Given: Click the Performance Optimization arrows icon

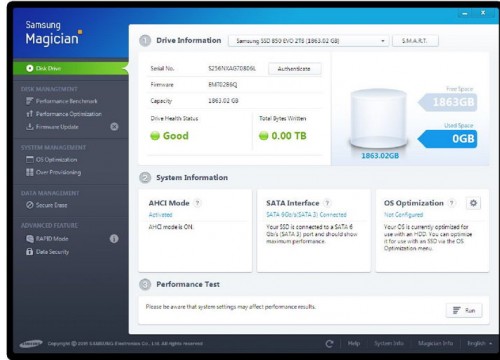Looking at the screenshot, I should pyautogui.click(x=30, y=114).
